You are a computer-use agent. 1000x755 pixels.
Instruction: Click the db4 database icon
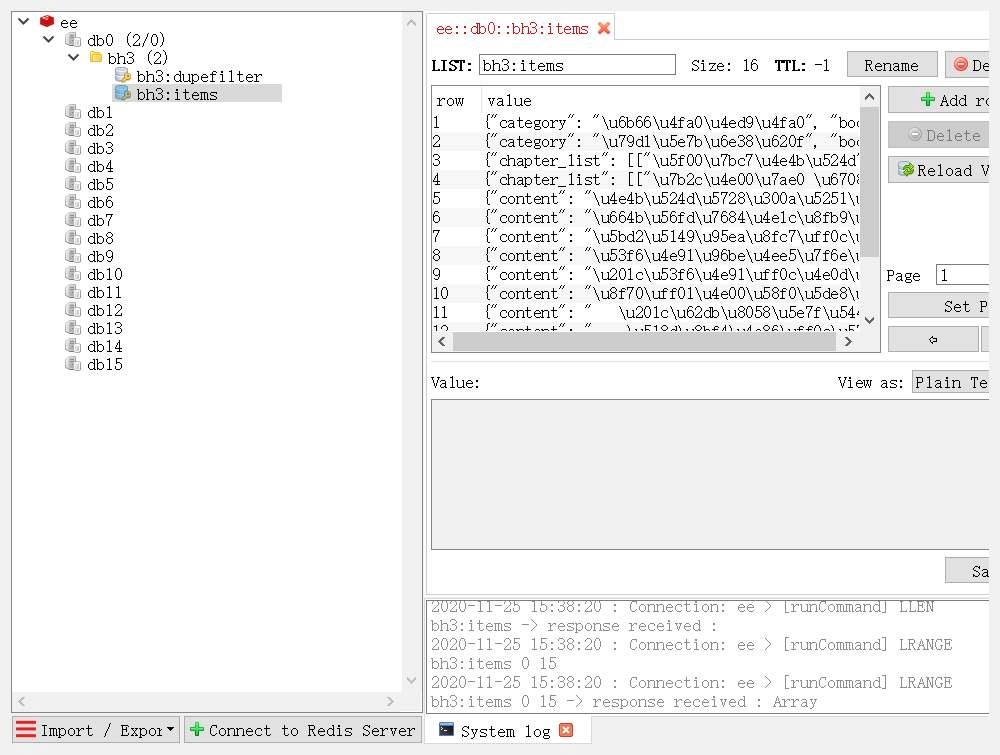point(73,166)
